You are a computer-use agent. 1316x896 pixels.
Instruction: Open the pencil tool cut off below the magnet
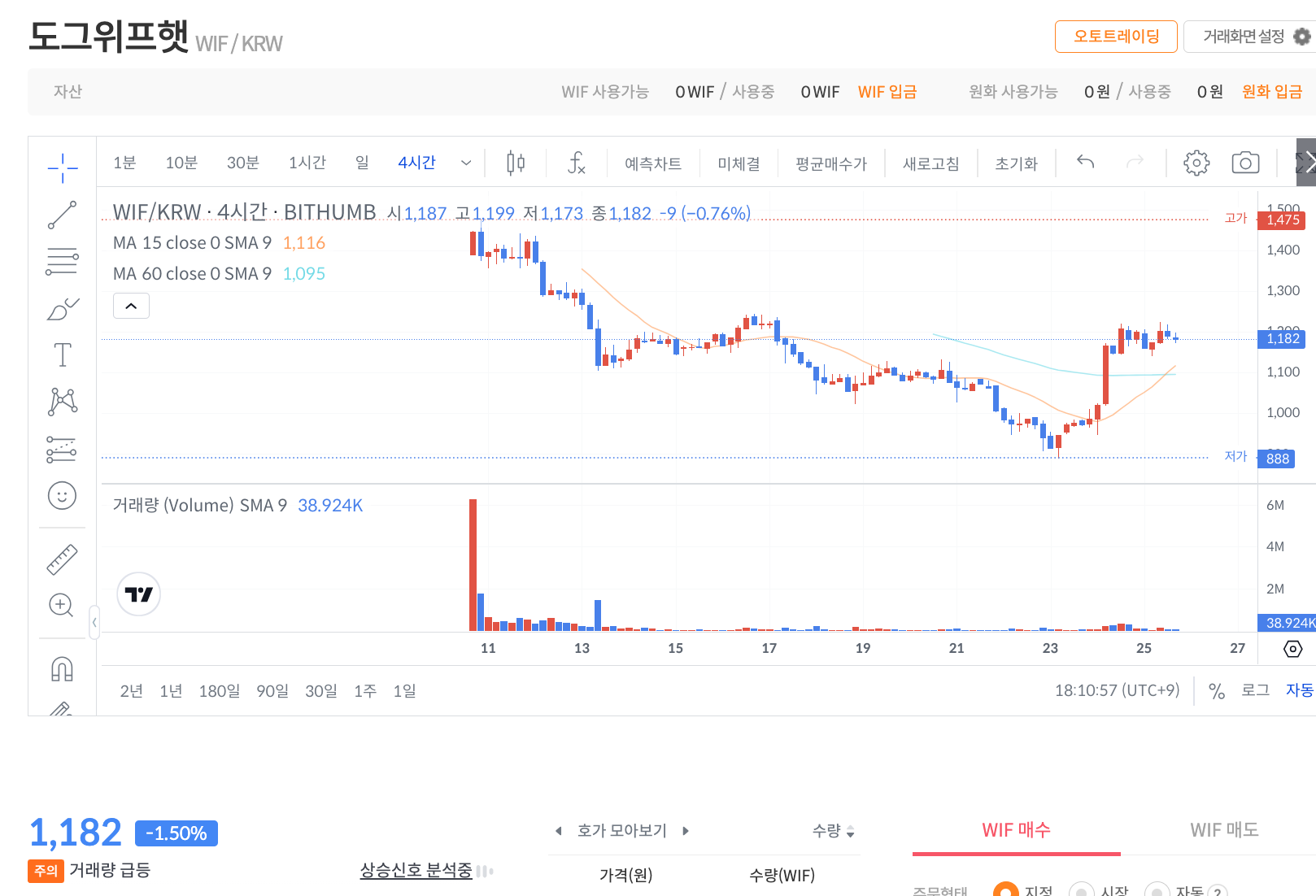click(62, 709)
